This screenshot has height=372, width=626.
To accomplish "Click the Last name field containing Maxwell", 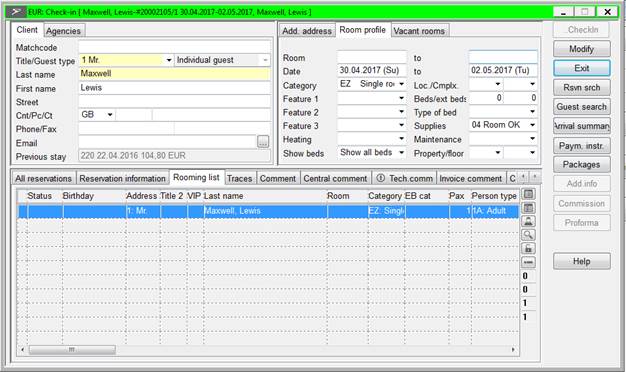I will (x=174, y=74).
